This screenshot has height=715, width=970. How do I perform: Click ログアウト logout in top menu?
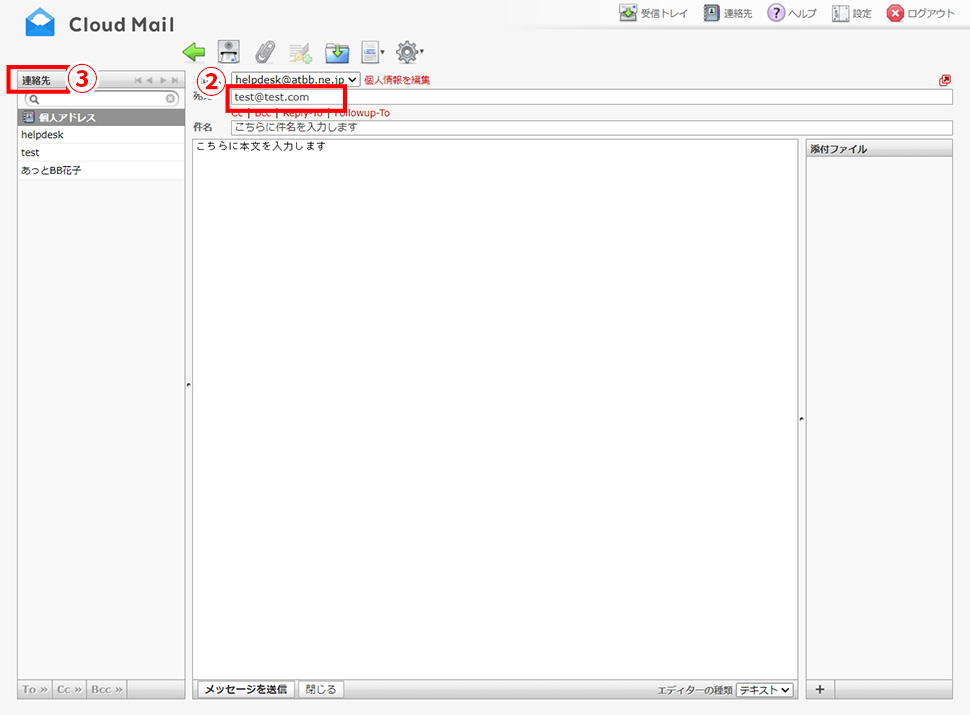tap(920, 13)
